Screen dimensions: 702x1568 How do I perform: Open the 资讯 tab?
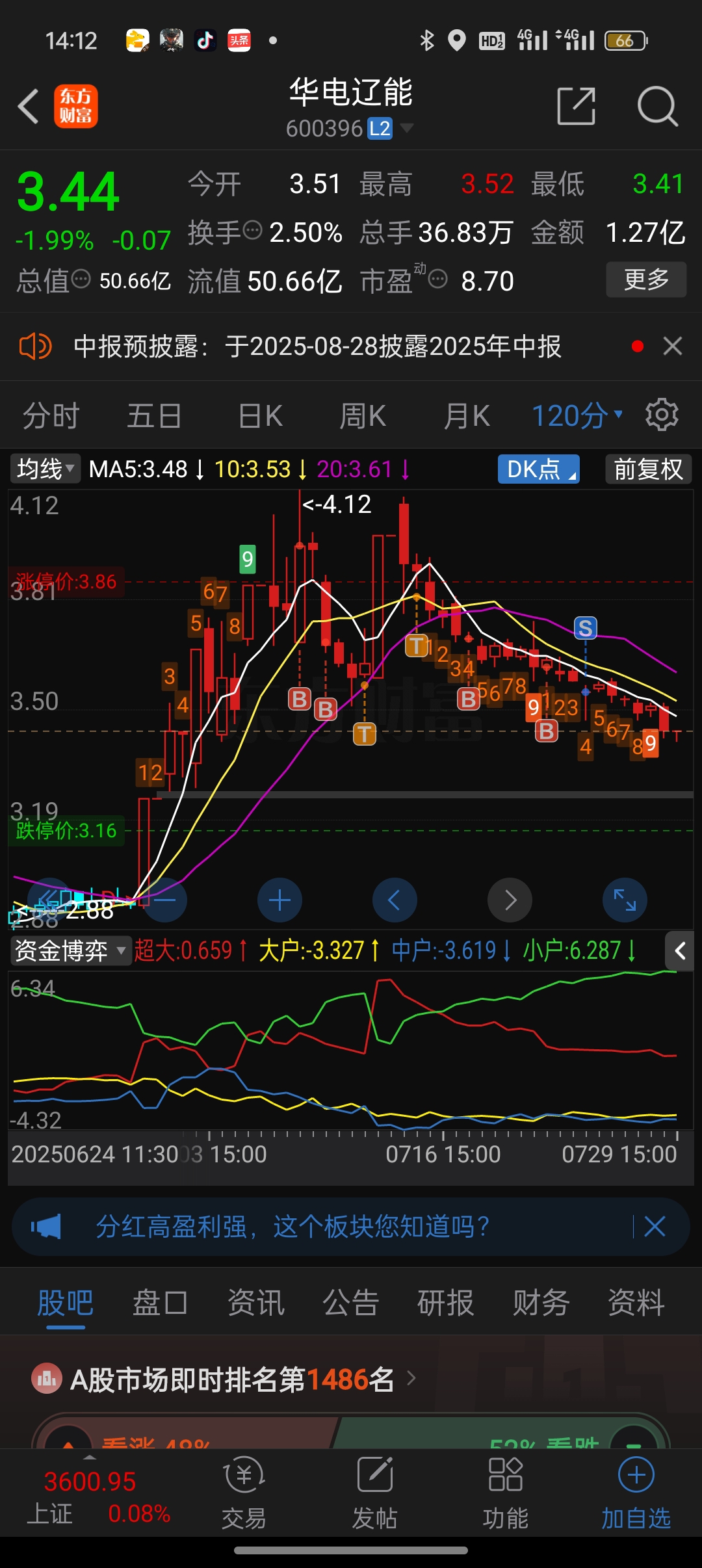[x=255, y=1303]
